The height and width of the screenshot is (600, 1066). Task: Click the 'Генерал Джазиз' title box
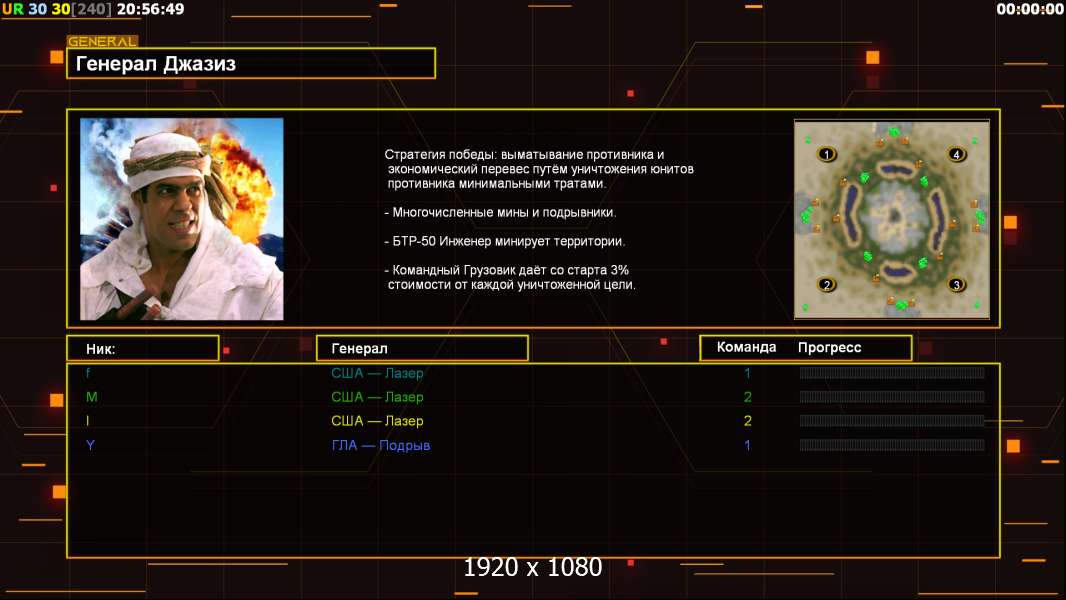click(251, 63)
